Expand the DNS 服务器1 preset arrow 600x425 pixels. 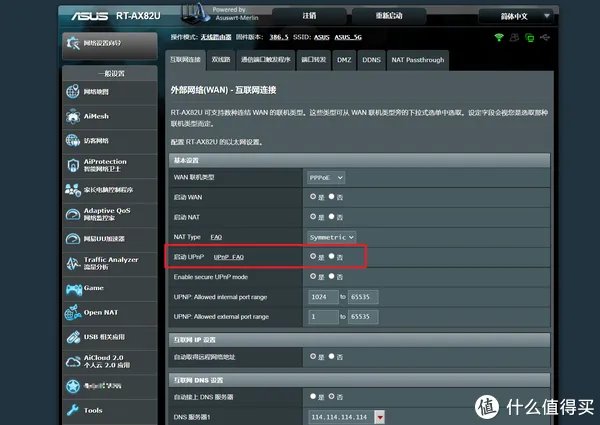click(x=380, y=417)
